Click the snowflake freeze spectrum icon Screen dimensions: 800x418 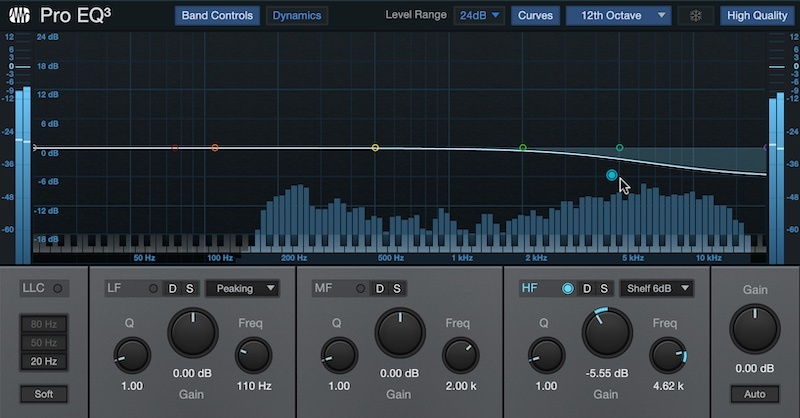coord(695,16)
